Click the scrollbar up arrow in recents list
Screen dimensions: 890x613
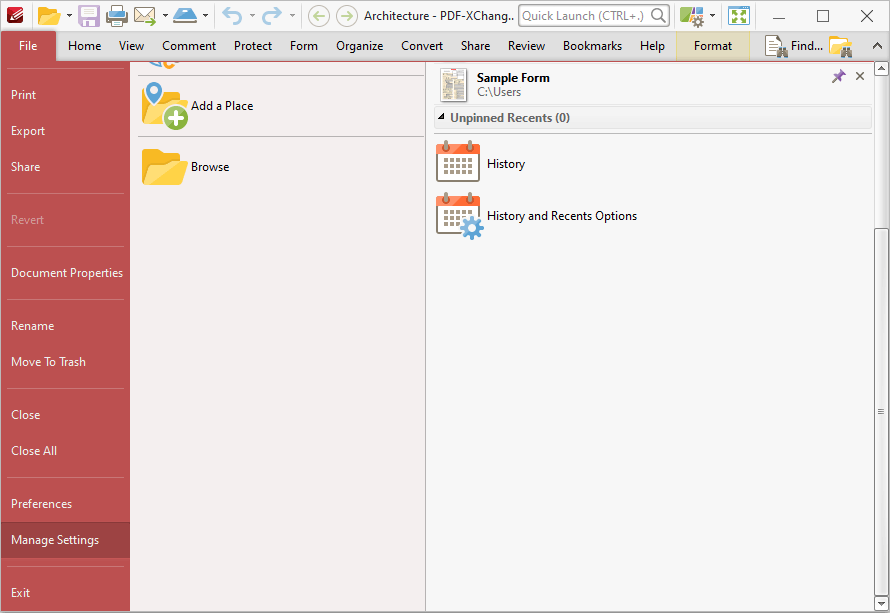coord(881,69)
